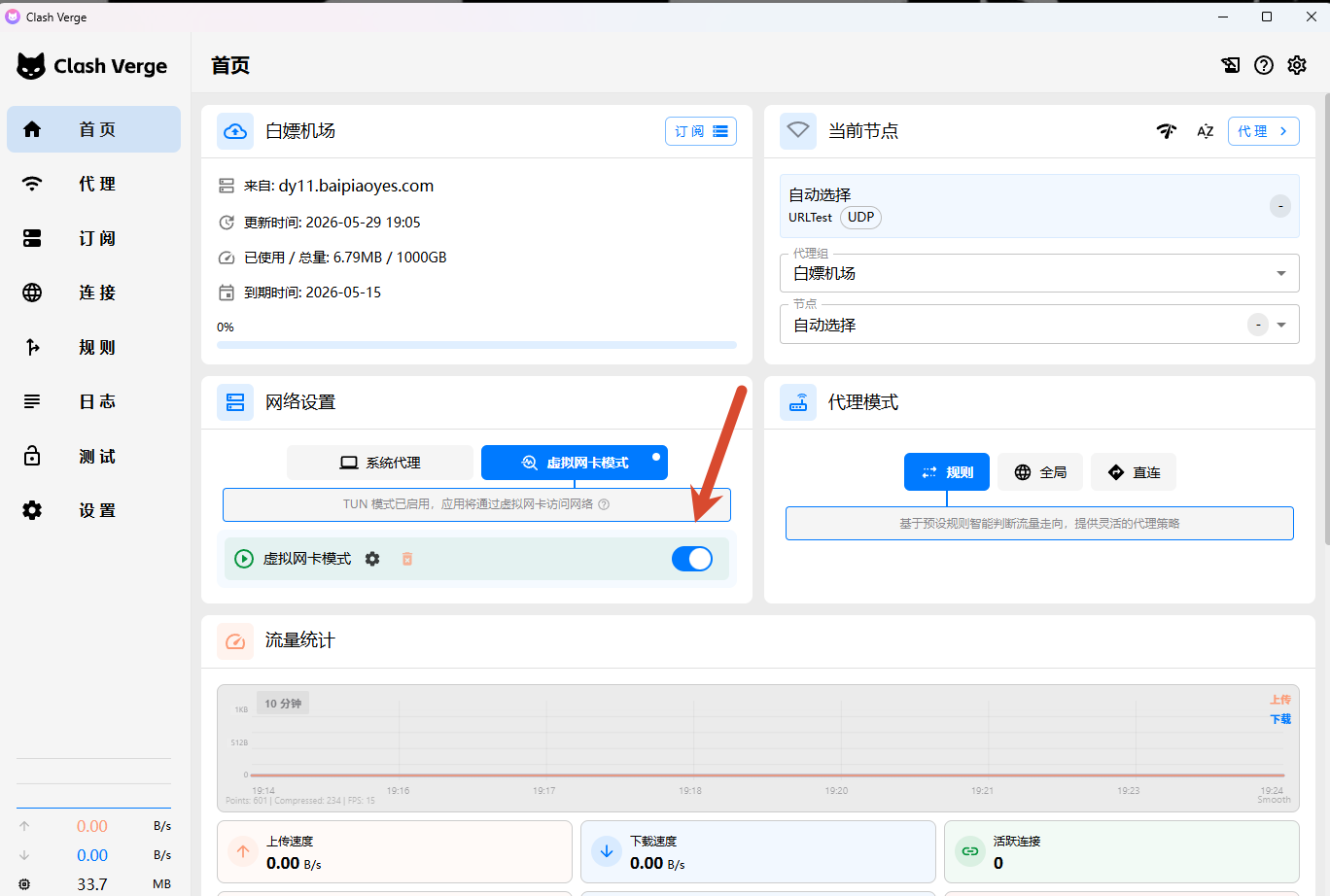Viewport: 1330px width, 896px height.
Task: Click the help icon after TUN 模式已启用 text
Action: [604, 504]
